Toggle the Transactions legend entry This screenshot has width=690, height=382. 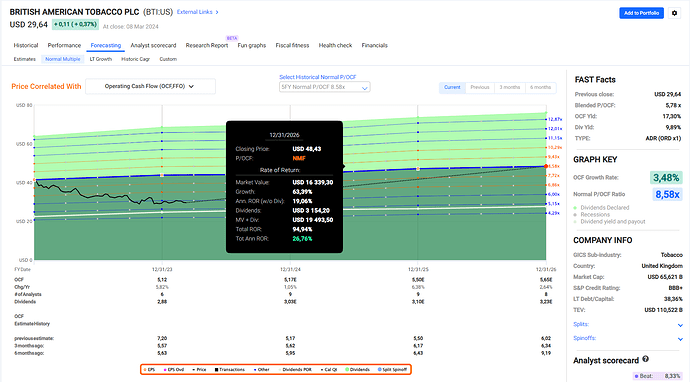point(230,370)
